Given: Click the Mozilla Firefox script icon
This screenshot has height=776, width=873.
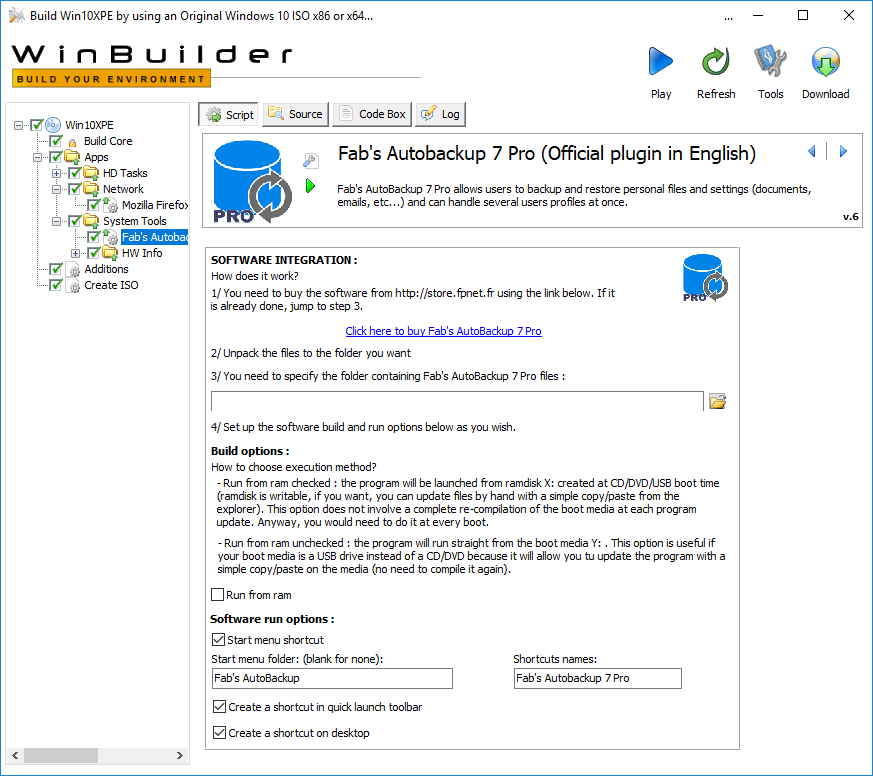Looking at the screenshot, I should click(x=110, y=205).
